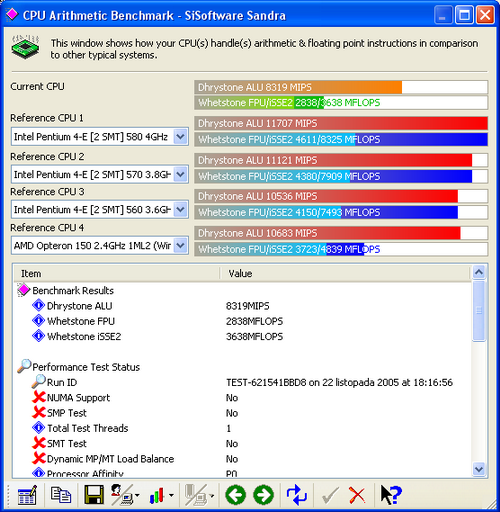Select the Performance Test Status item
The width and height of the screenshot is (500, 512).
(86, 367)
